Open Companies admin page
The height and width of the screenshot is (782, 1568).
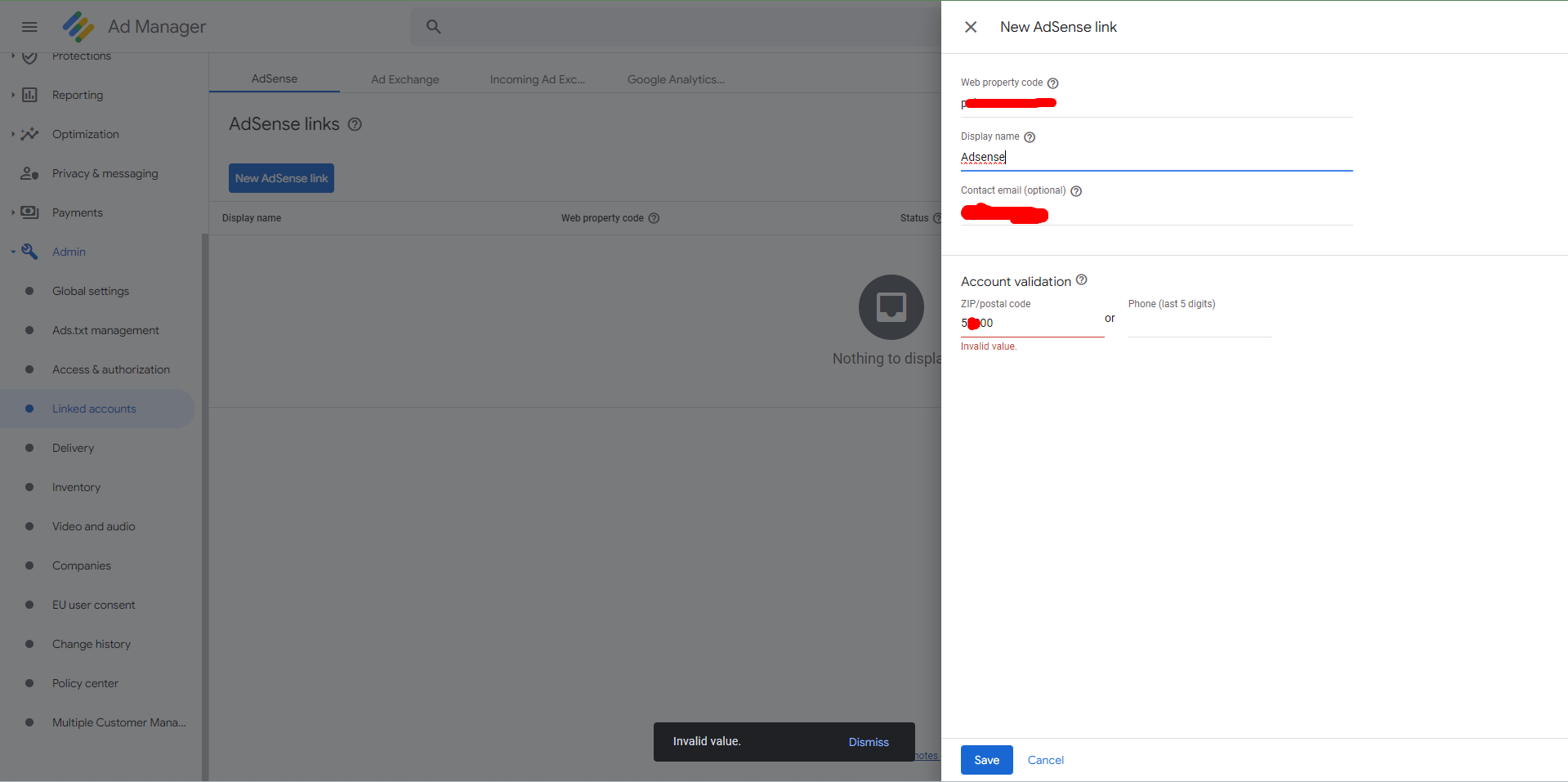[x=82, y=565]
